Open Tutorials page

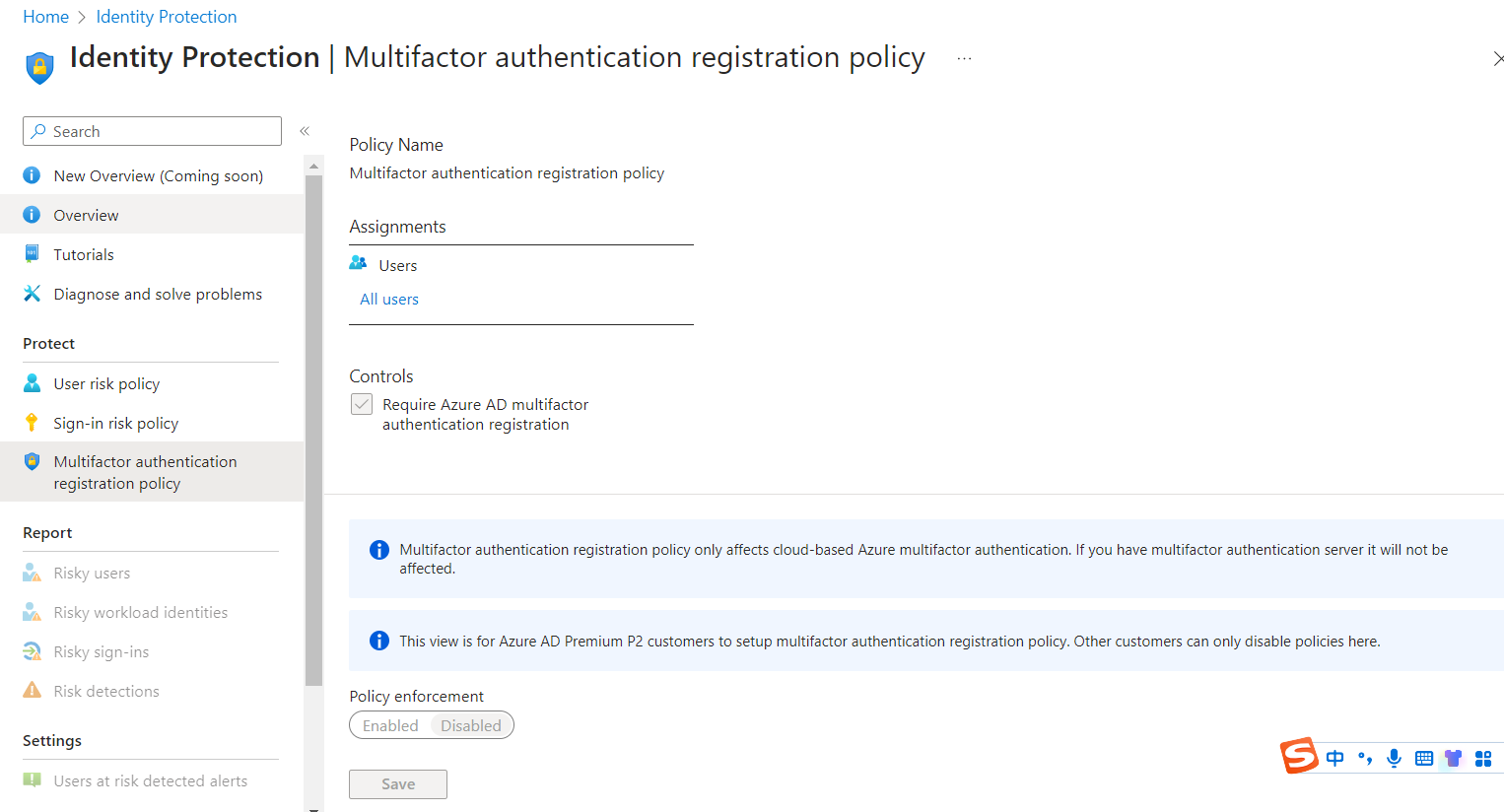[x=84, y=254]
